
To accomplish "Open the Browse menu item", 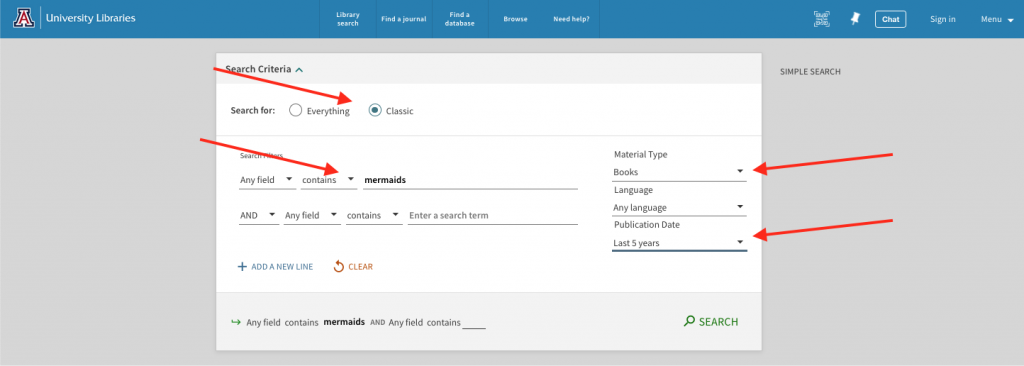I will coord(515,19).
